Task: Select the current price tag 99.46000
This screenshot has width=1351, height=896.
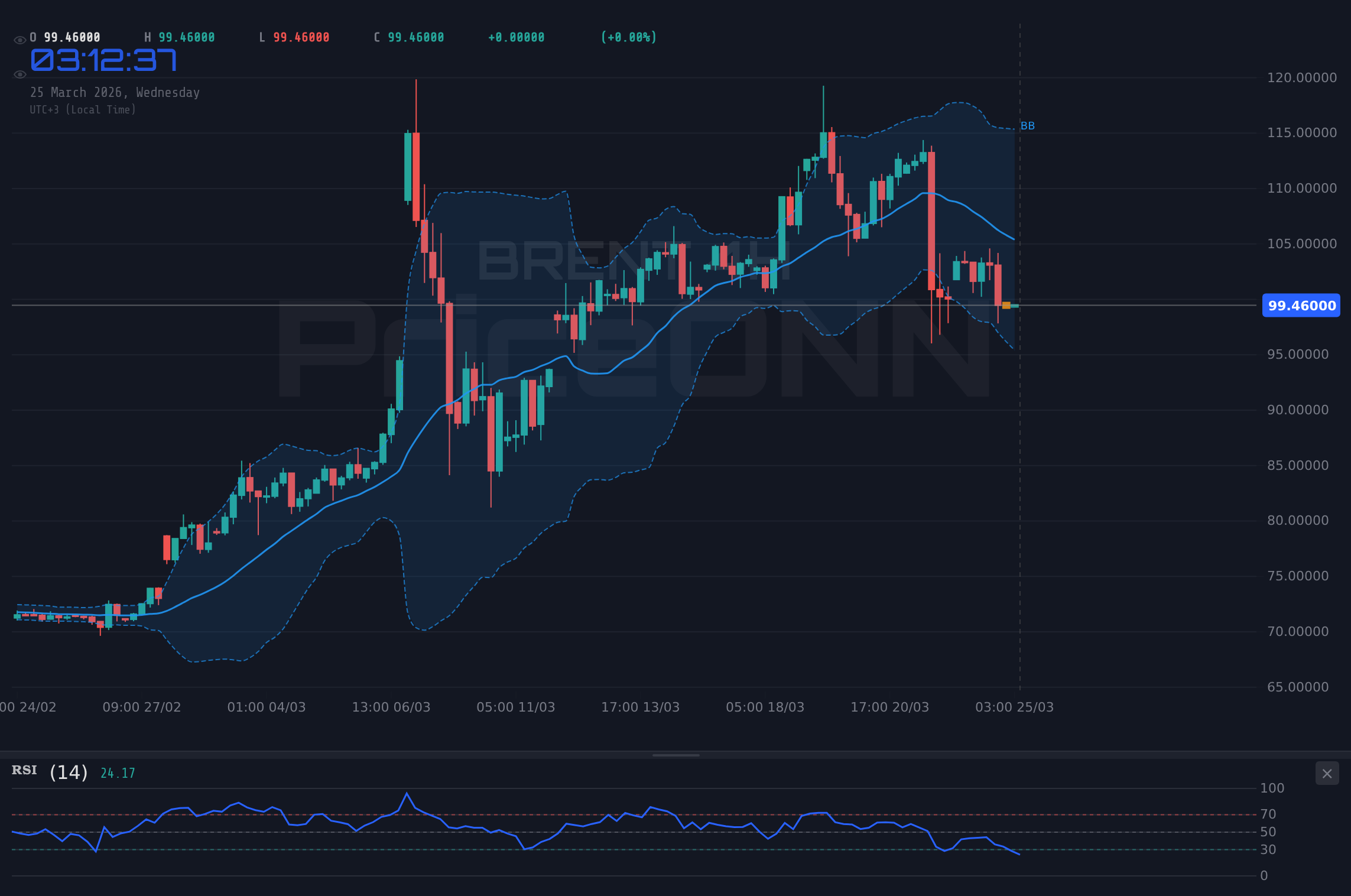Action: (x=1301, y=306)
